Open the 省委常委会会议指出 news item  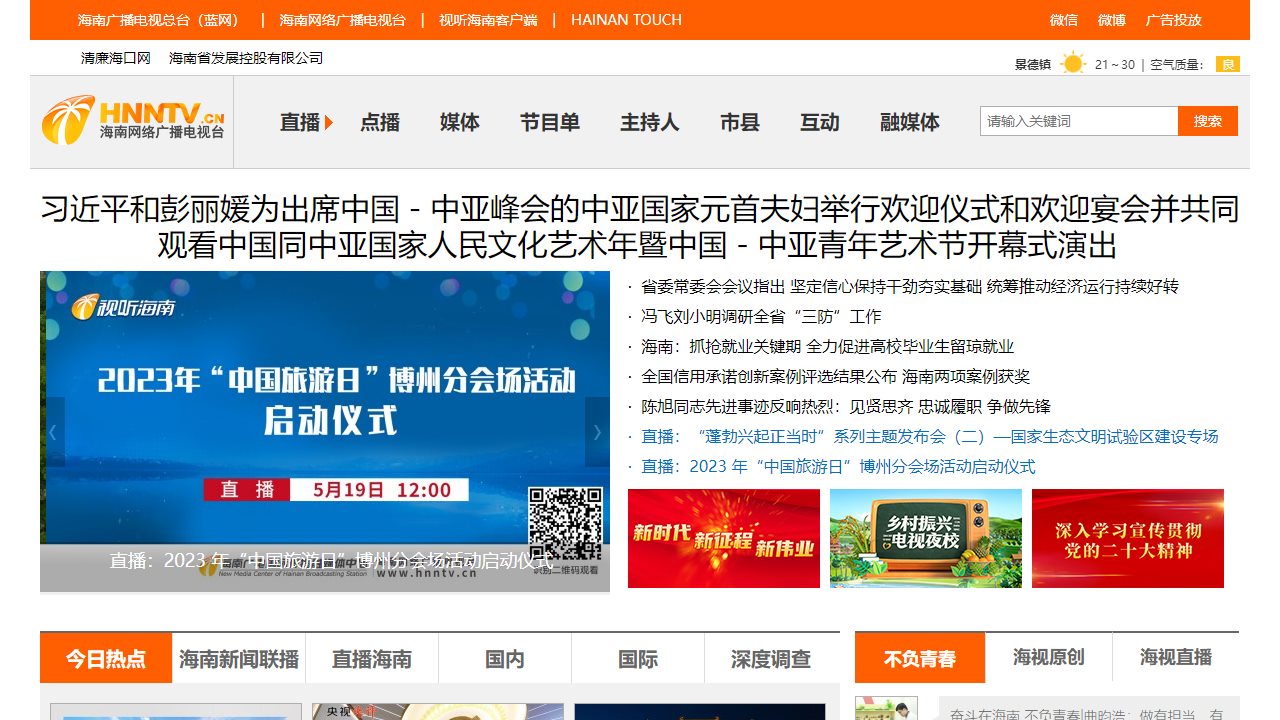click(910, 287)
